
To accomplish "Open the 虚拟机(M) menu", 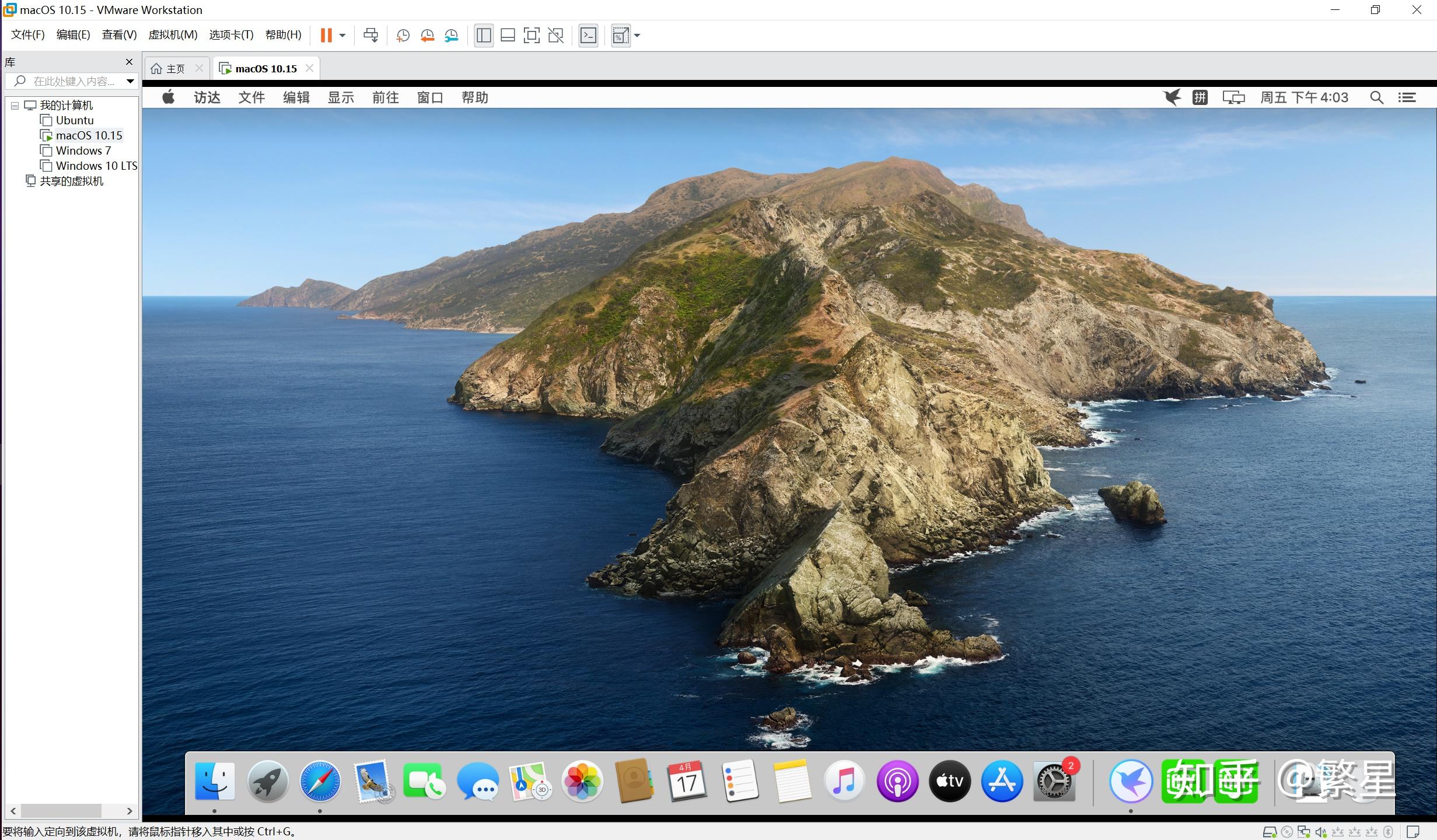I will click(x=173, y=35).
